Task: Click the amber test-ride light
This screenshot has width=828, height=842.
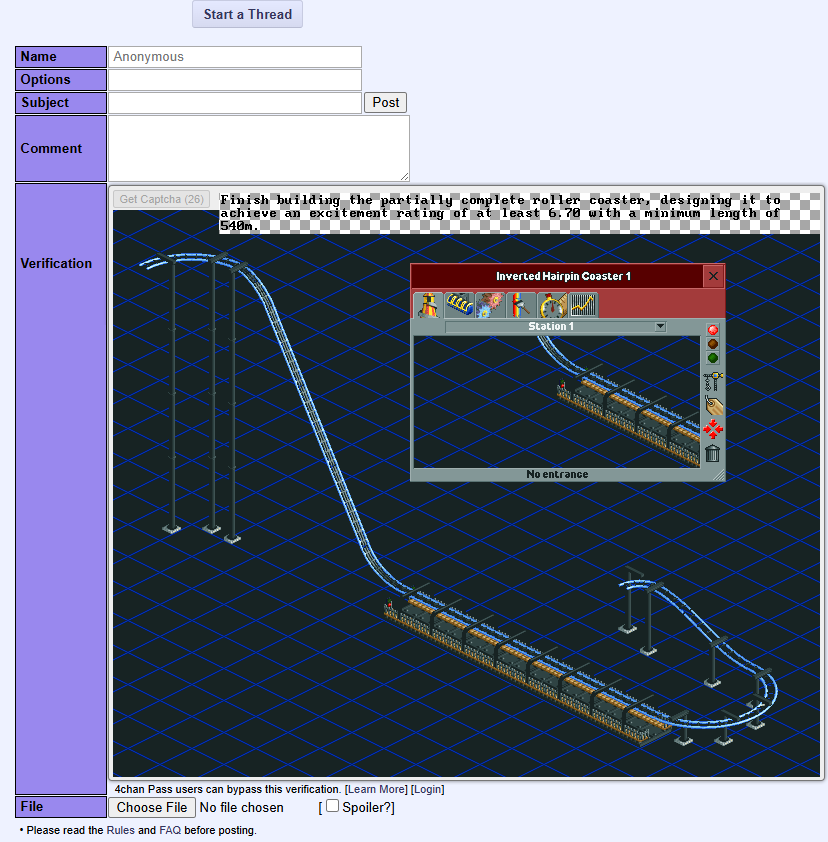Action: [713, 344]
